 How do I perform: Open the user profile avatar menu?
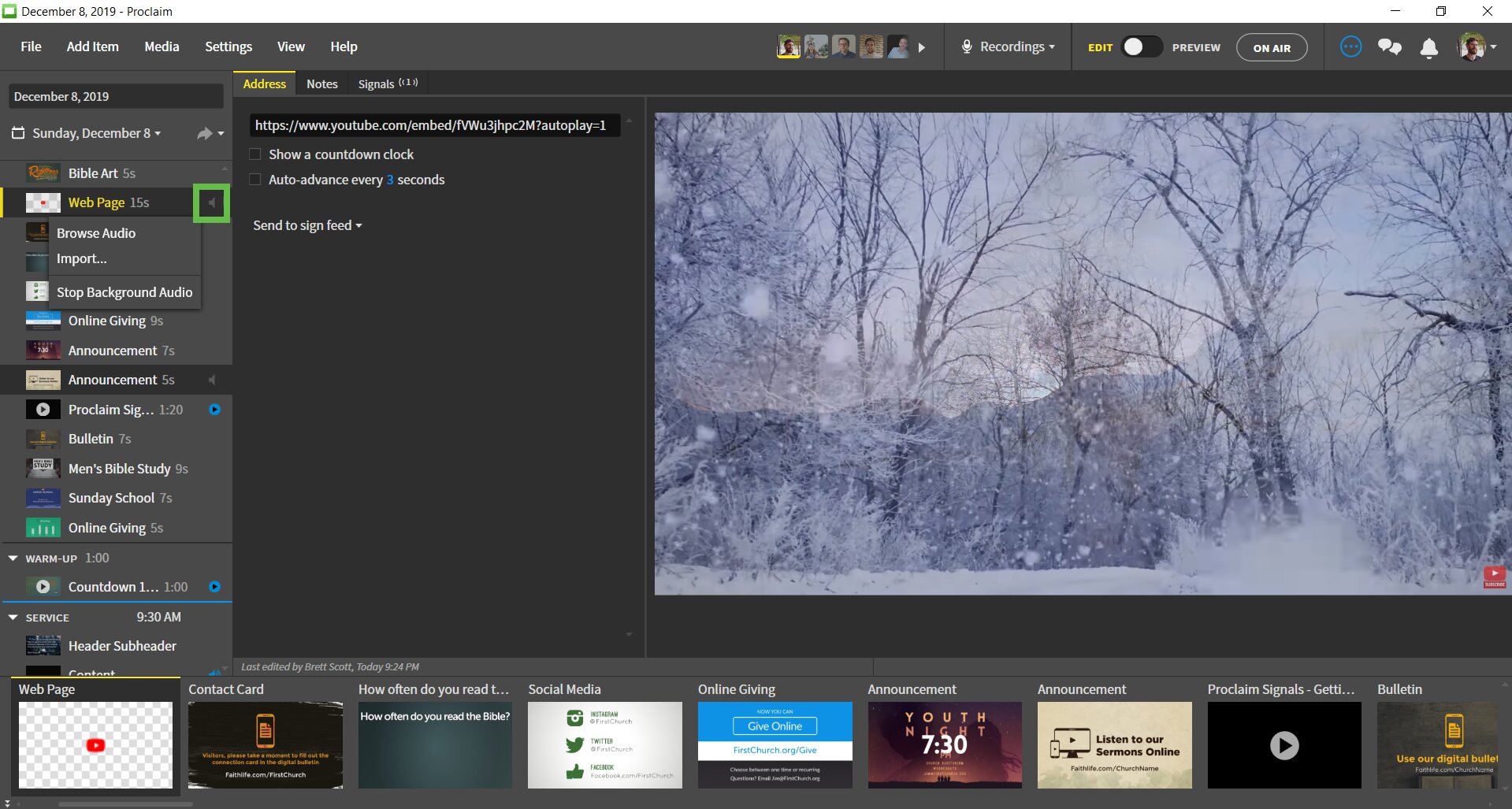click(1477, 47)
